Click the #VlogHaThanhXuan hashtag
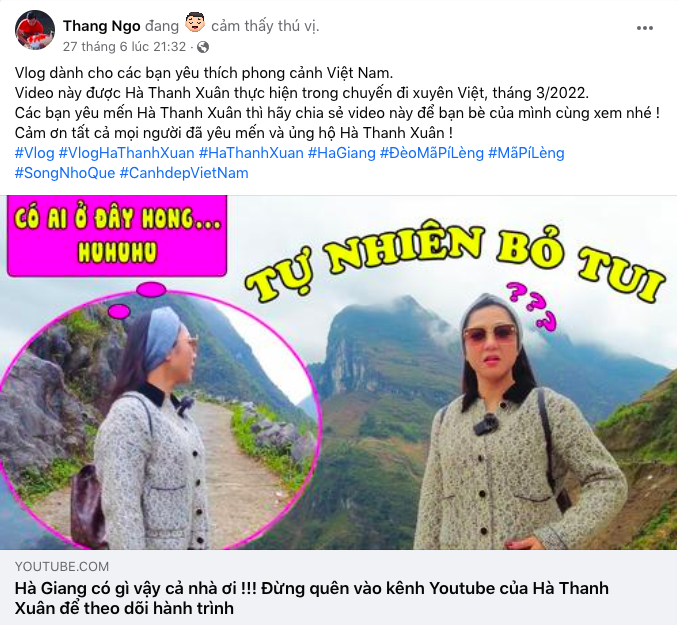This screenshot has width=677, height=625. [x=127, y=153]
